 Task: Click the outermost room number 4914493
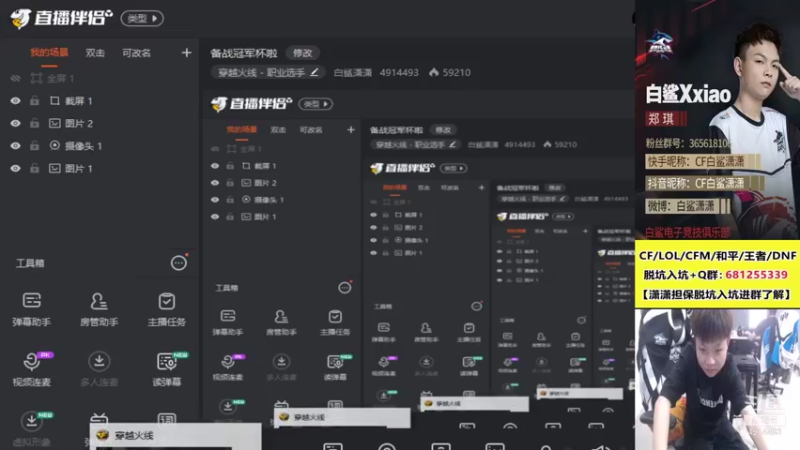tap(399, 72)
